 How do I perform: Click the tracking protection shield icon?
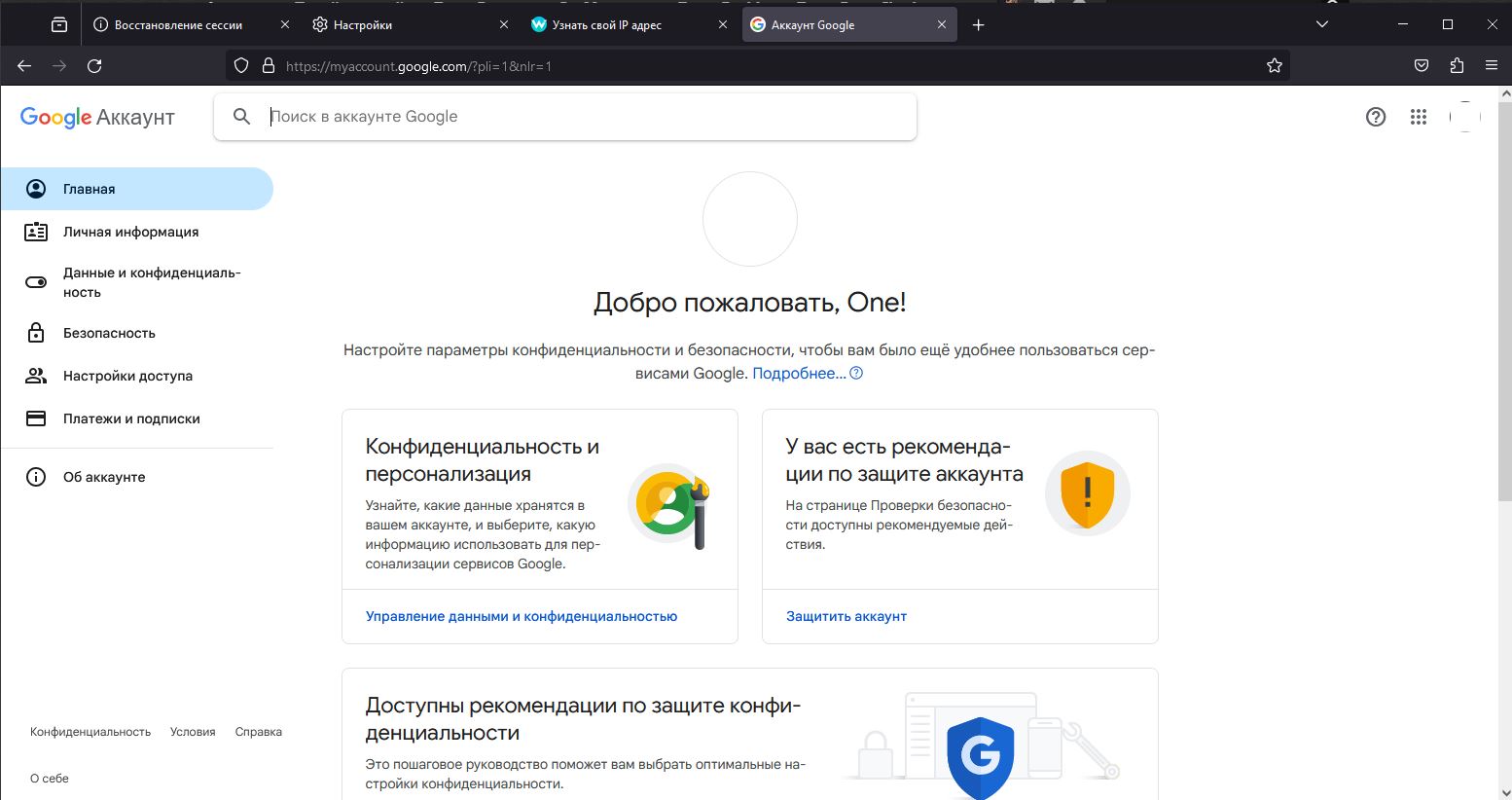242,66
